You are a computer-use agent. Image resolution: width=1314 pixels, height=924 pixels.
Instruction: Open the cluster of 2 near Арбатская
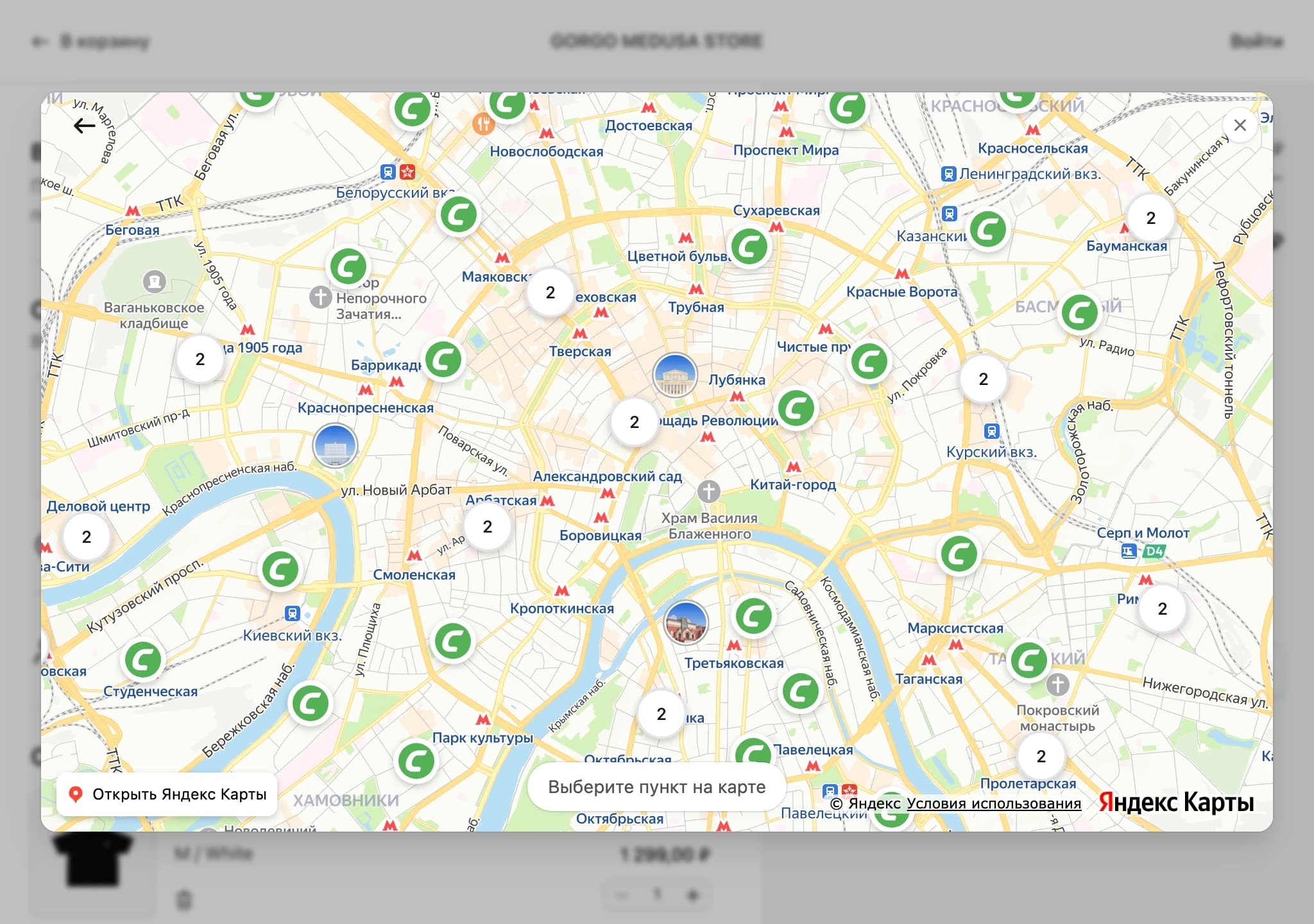click(488, 527)
